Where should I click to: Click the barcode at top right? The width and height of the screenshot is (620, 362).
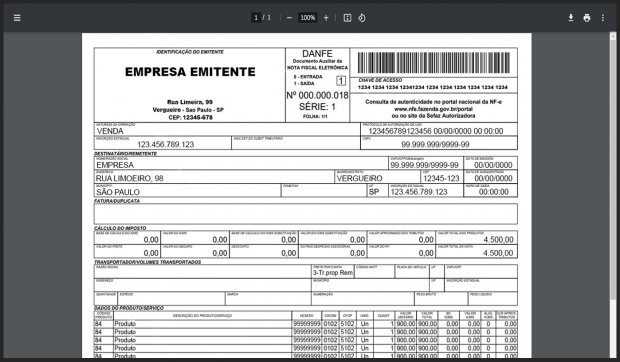(434, 63)
